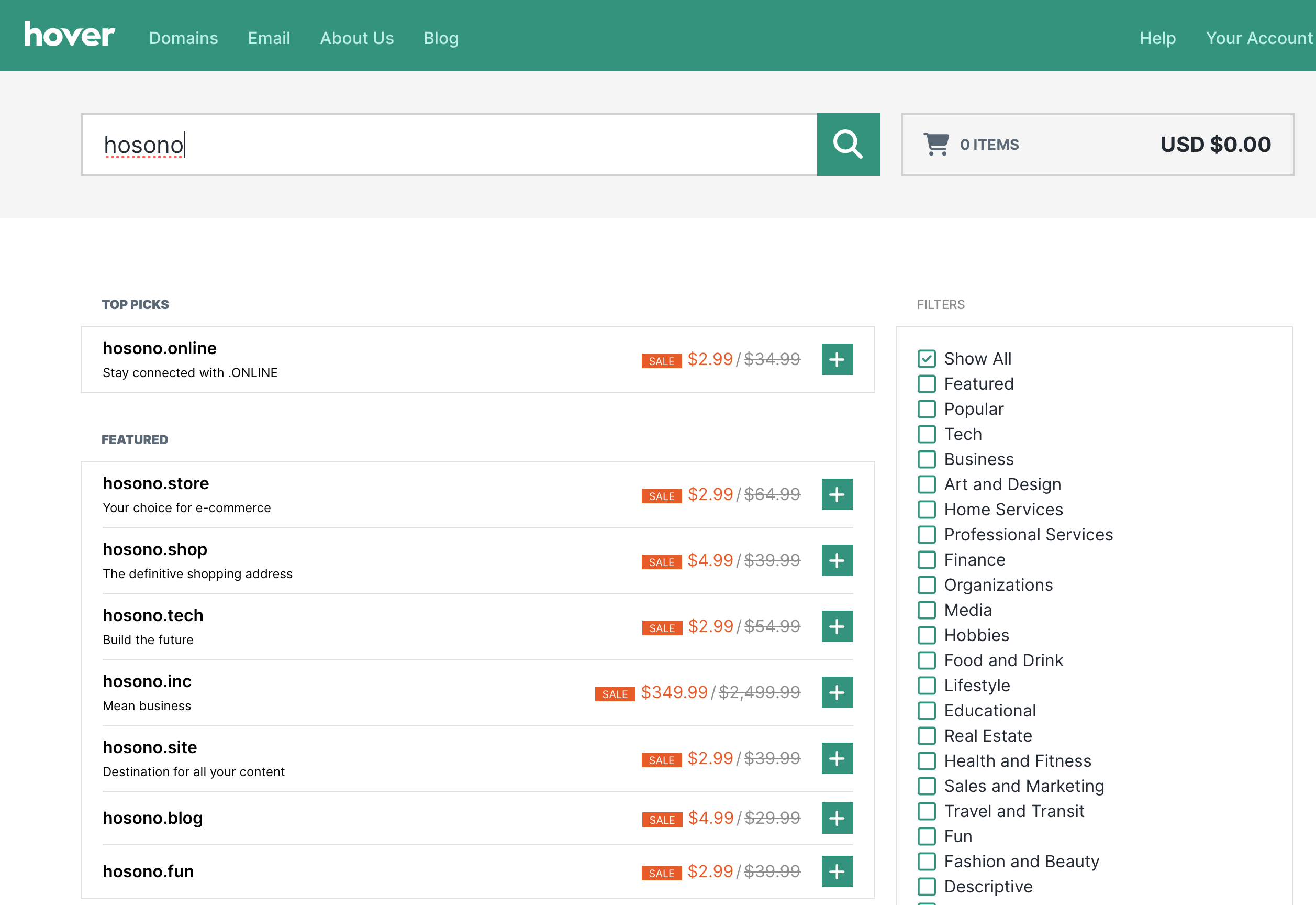Select the Finance filter checkbox
Image resolution: width=1316 pixels, height=905 pixels.
point(927,560)
